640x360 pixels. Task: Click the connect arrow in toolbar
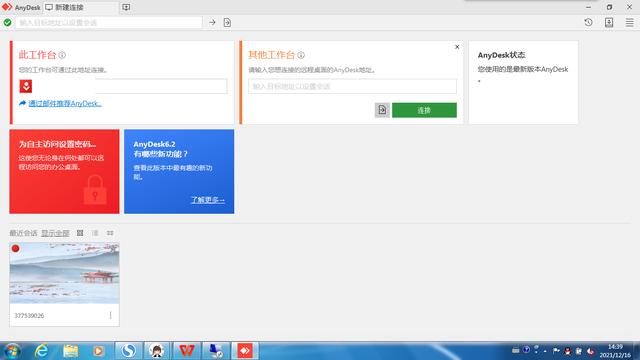(212, 22)
